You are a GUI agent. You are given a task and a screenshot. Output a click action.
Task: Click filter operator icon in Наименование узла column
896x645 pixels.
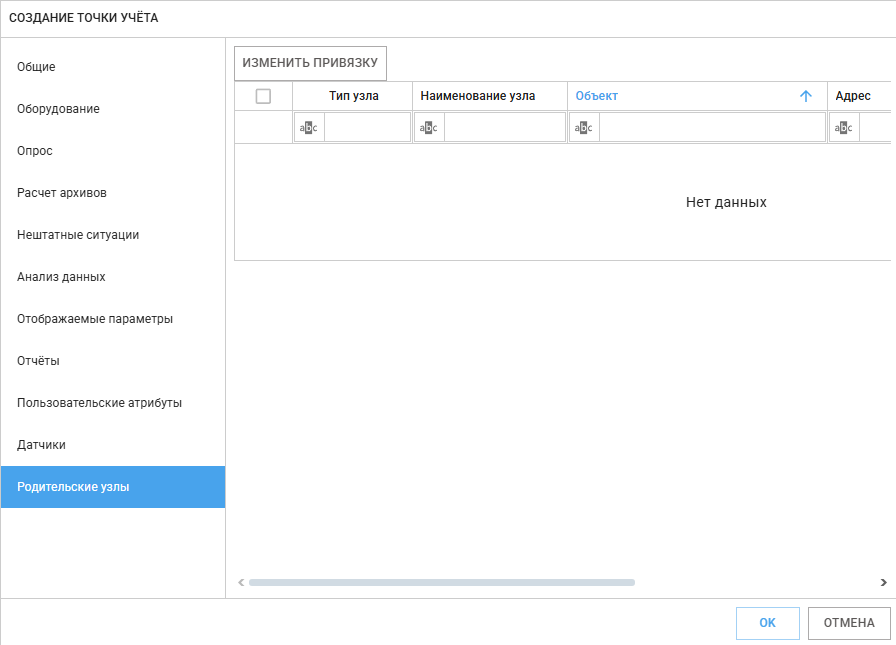[429, 128]
